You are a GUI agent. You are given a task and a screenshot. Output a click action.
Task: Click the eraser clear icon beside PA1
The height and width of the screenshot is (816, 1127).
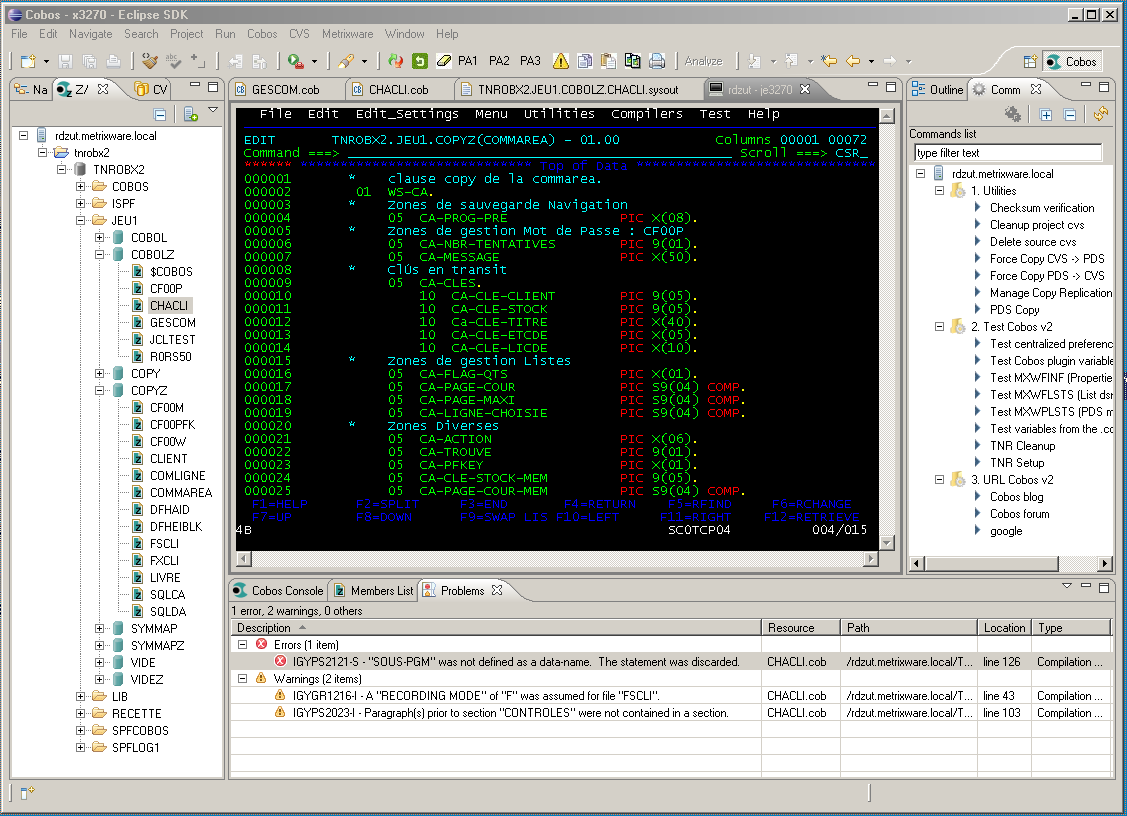[x=443, y=61]
